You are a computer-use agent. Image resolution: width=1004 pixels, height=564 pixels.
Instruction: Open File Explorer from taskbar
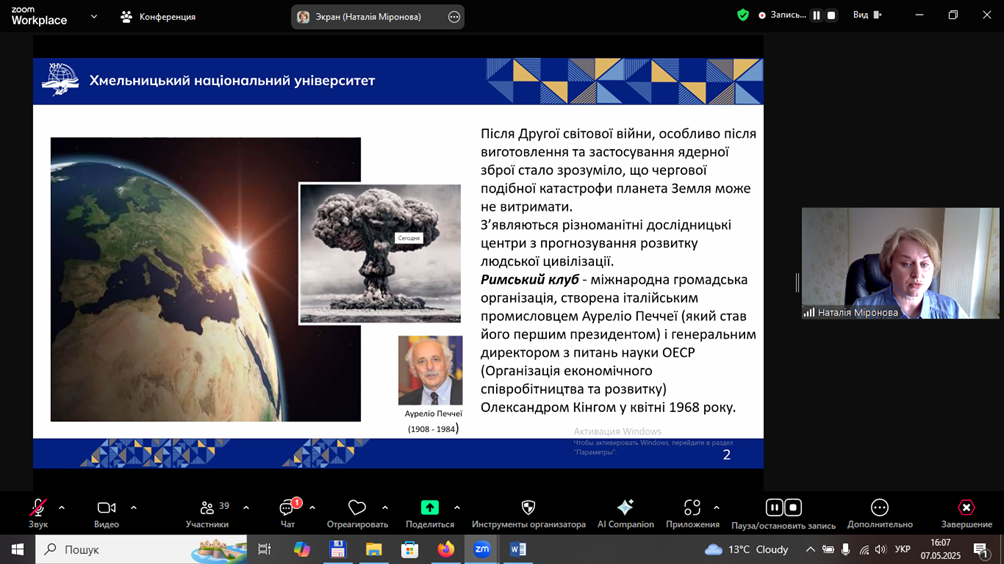coord(373,549)
